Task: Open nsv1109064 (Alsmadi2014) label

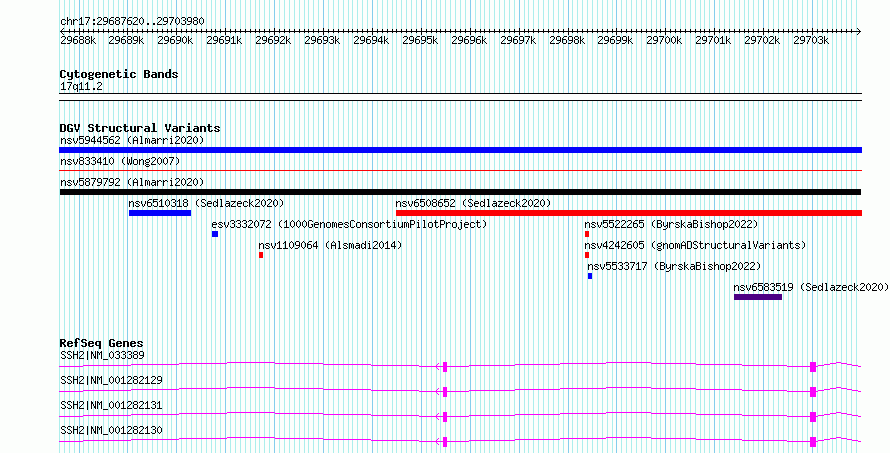Action: point(330,245)
